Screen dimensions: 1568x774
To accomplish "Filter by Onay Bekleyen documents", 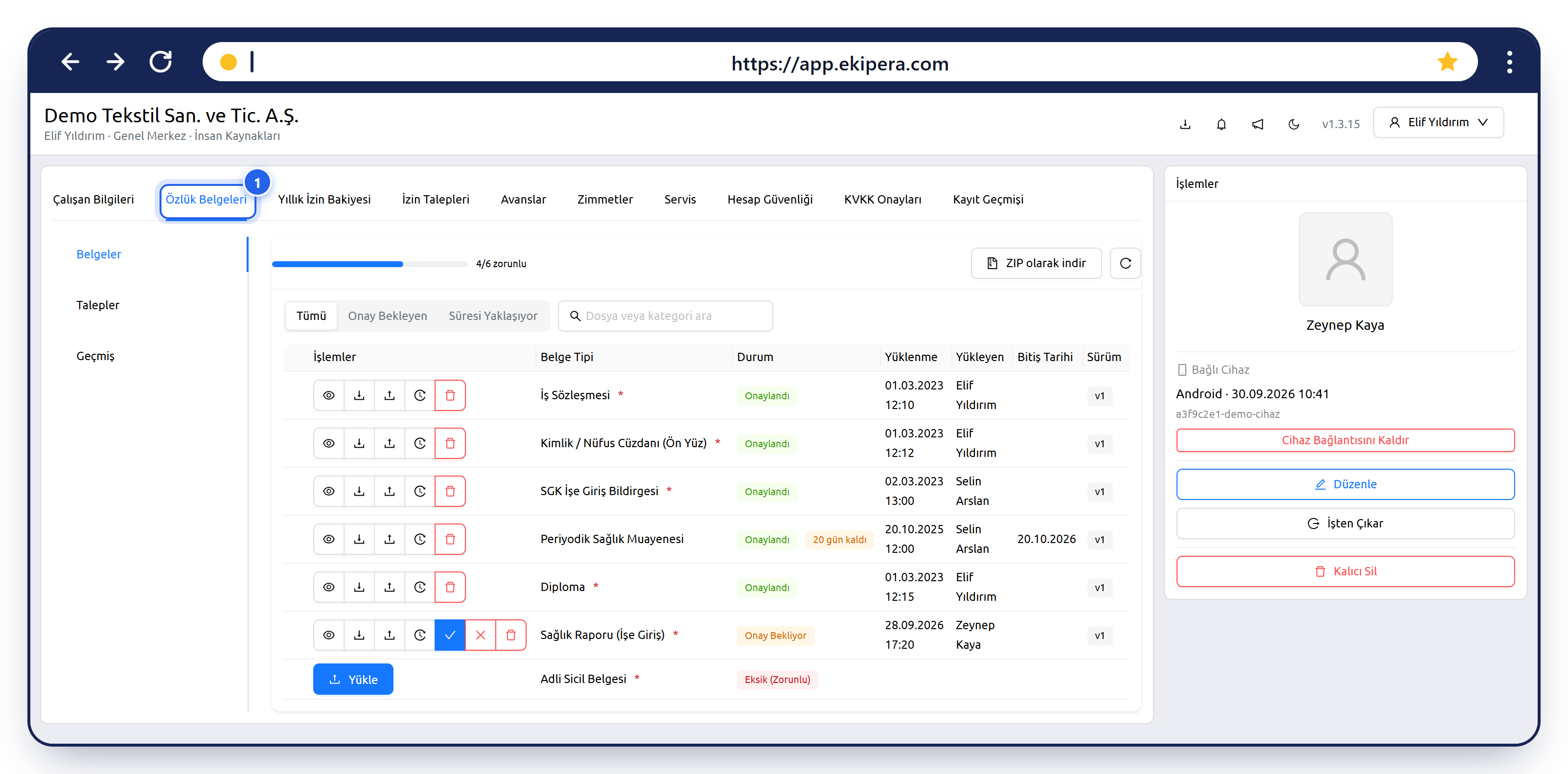I will tap(388, 316).
